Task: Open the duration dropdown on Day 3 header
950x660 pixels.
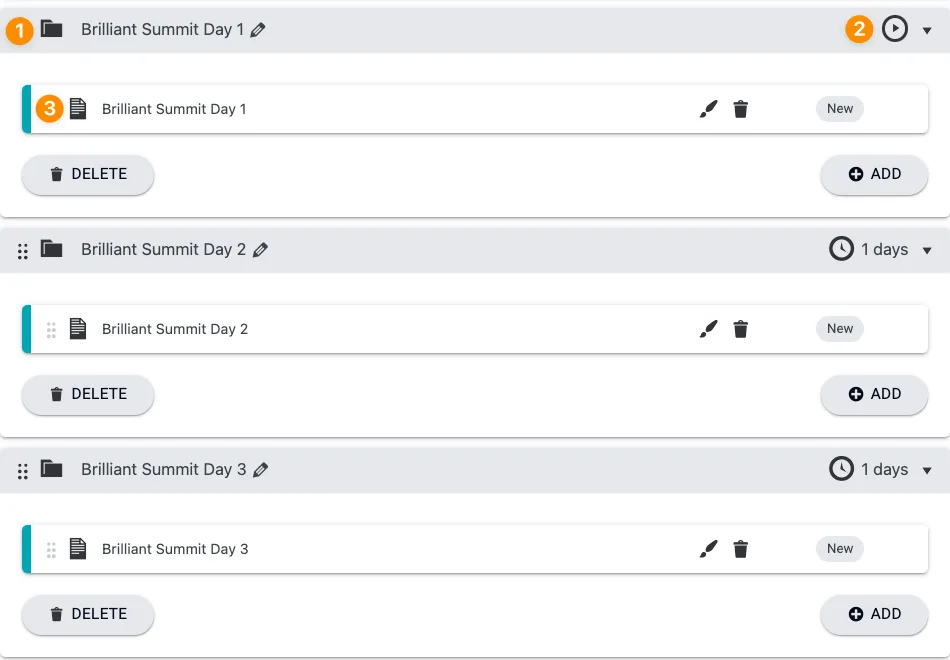Action: [928, 470]
